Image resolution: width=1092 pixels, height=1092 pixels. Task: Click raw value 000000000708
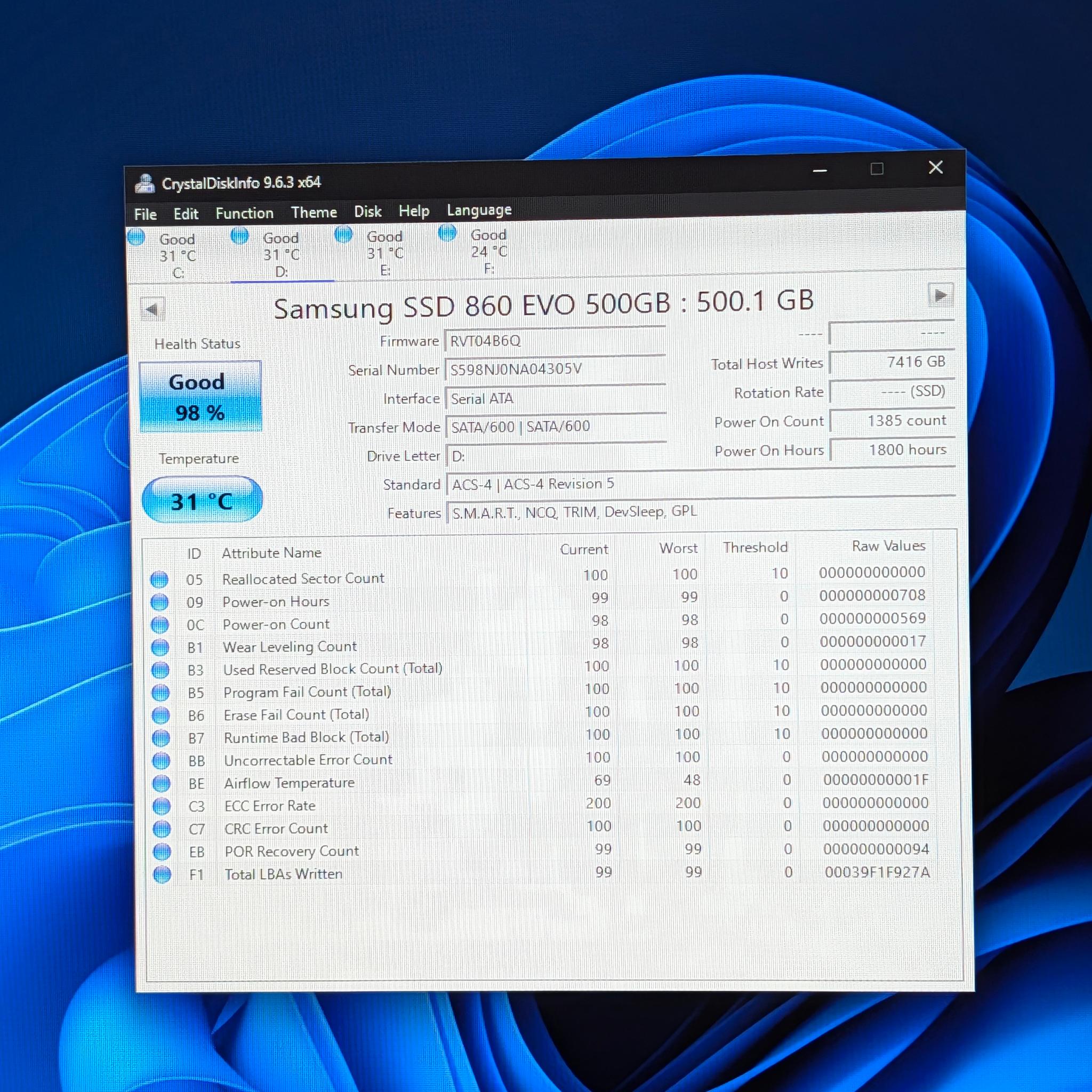click(x=873, y=595)
